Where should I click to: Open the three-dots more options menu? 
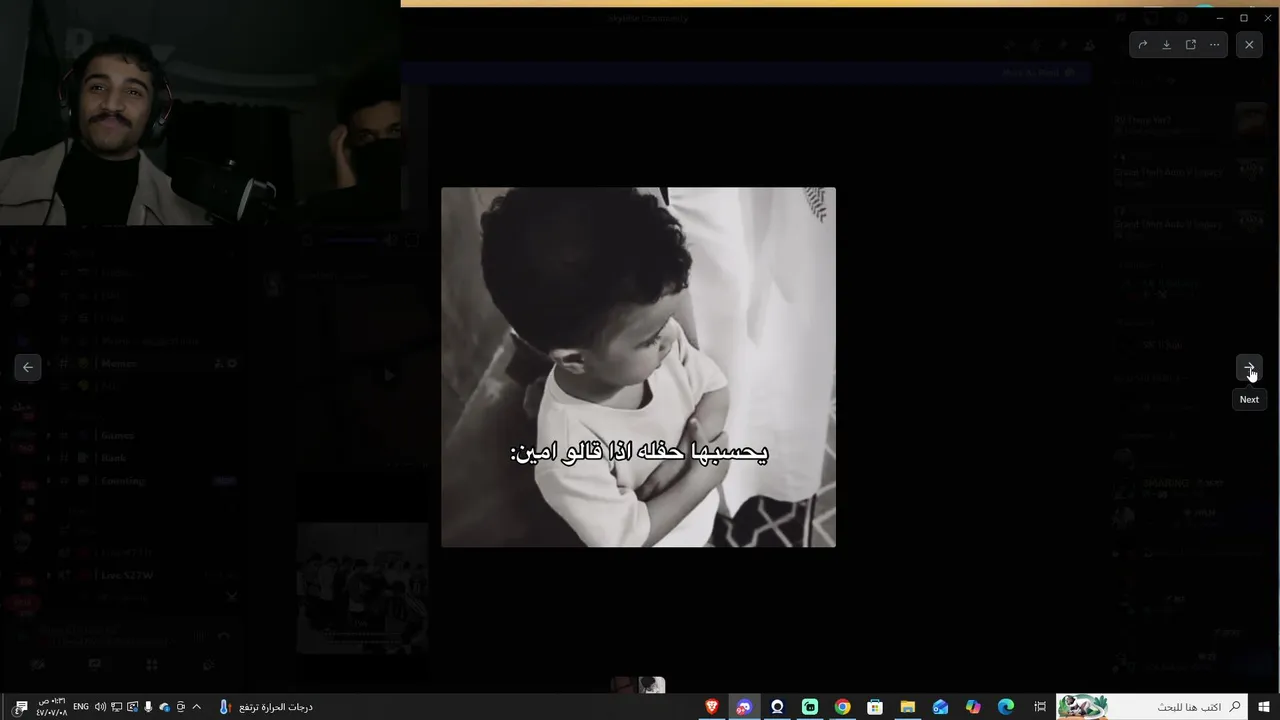coord(1214,45)
